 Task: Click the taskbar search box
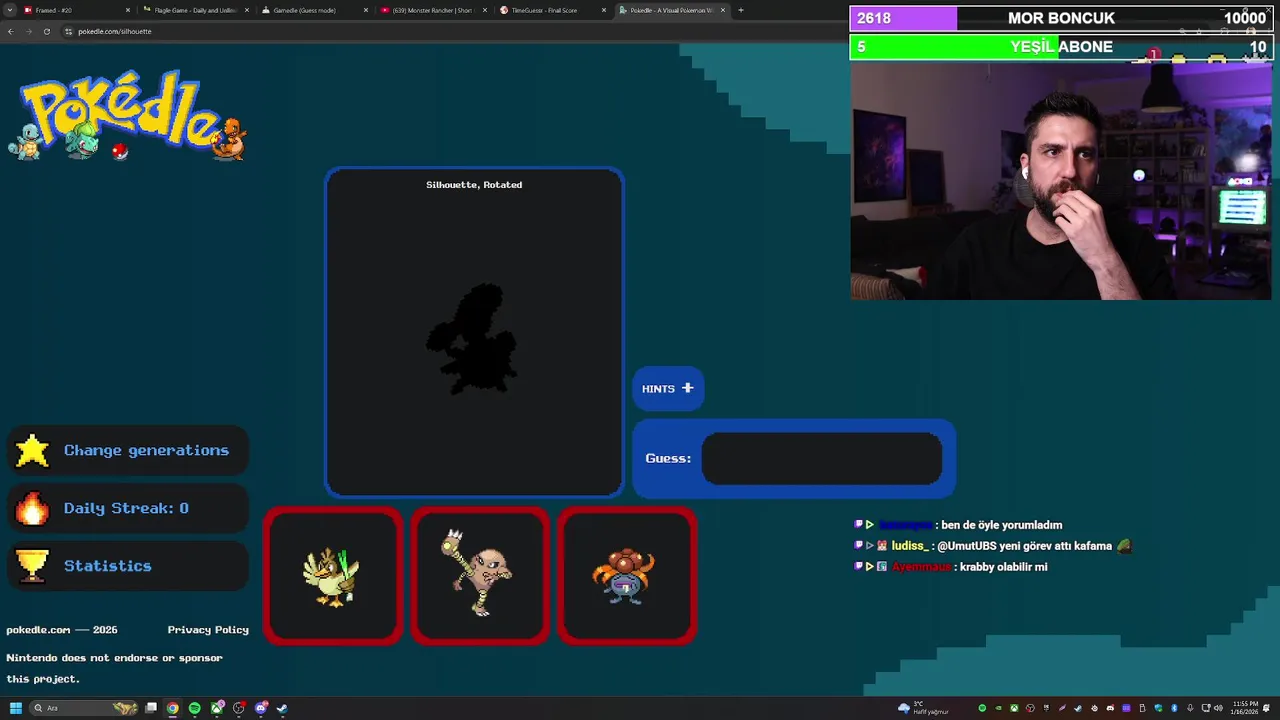click(x=85, y=708)
